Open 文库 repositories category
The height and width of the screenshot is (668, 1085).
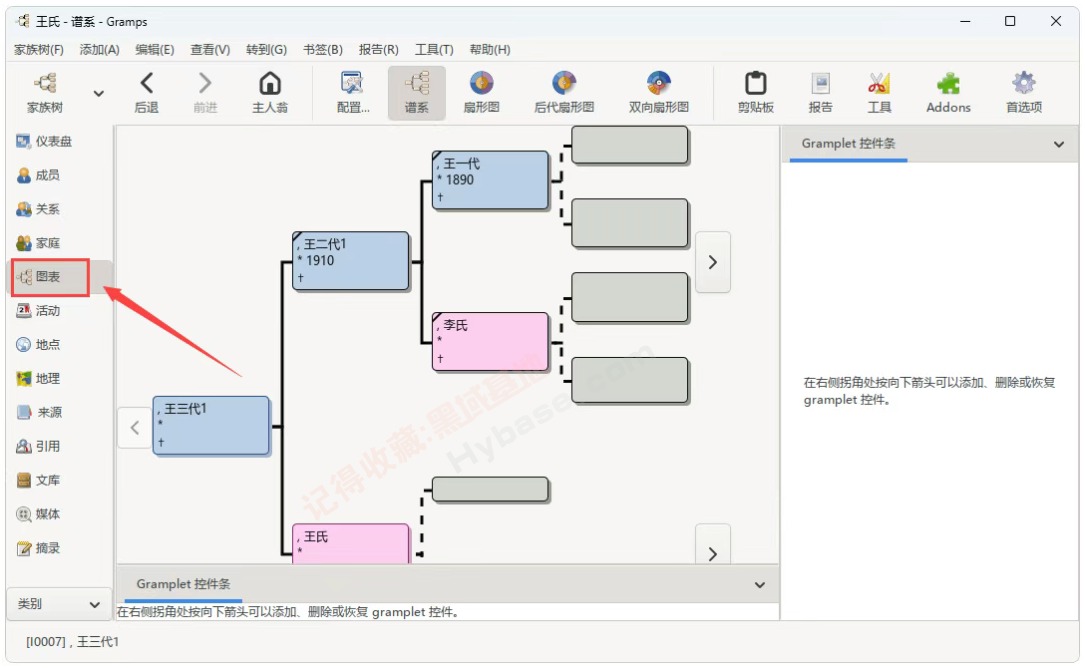39,480
